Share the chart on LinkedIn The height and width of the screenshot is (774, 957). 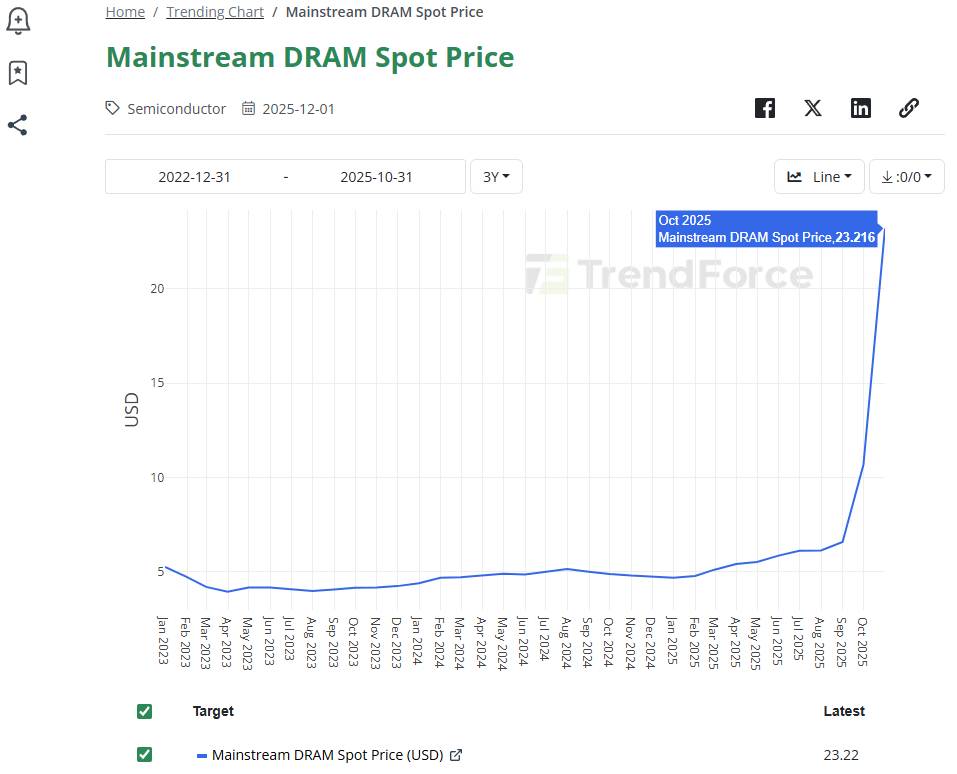[861, 108]
